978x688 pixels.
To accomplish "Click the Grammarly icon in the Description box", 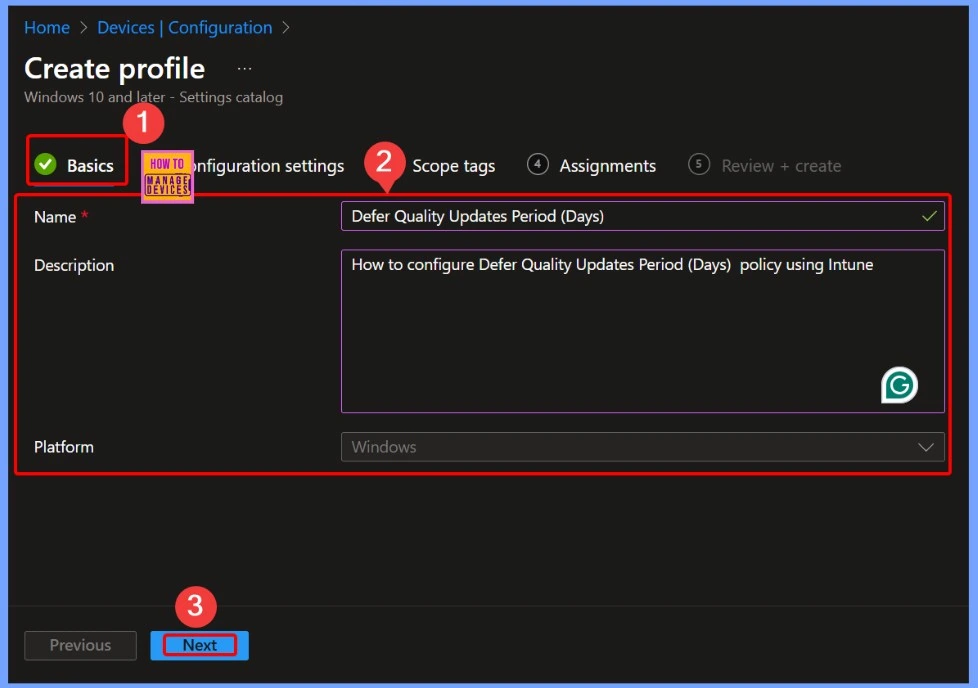I will [899, 385].
